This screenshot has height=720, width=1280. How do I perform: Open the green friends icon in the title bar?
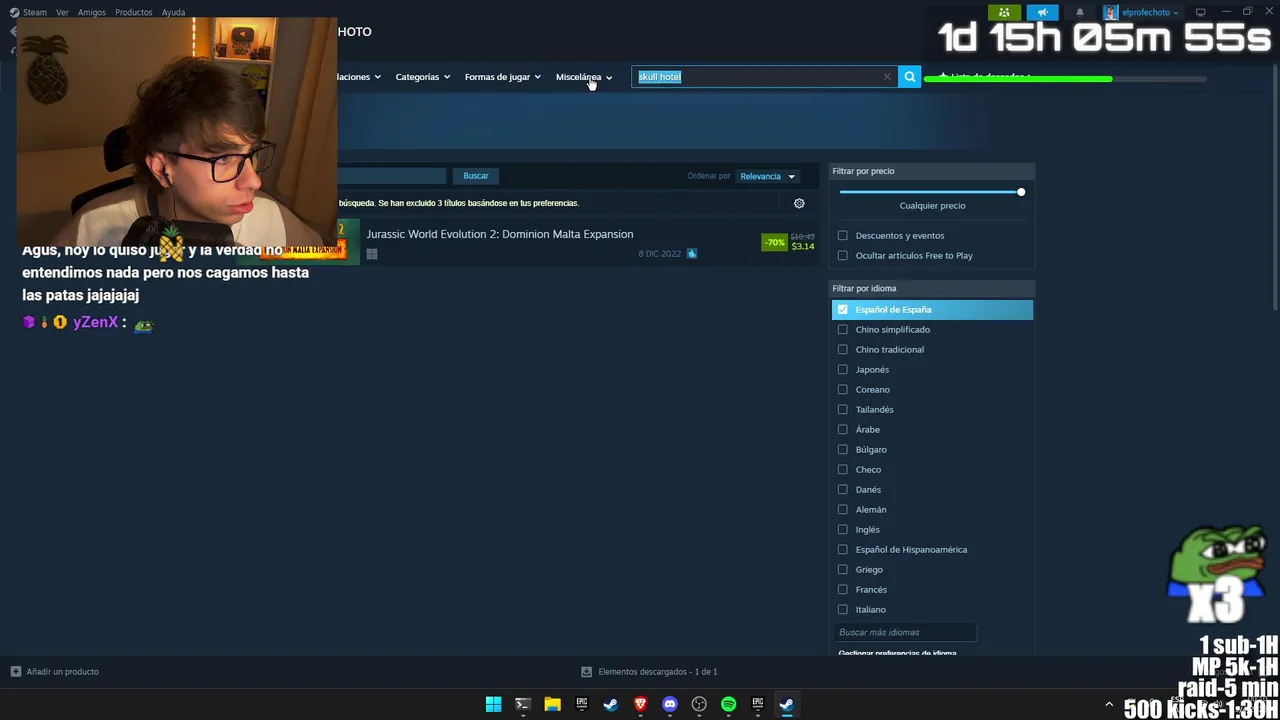tap(1004, 12)
